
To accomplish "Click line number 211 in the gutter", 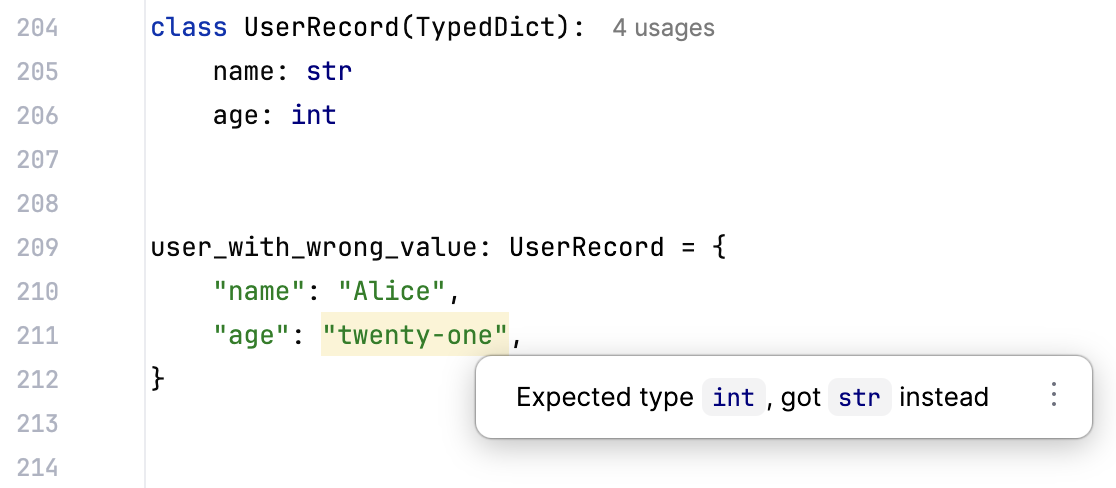I will (x=38, y=335).
